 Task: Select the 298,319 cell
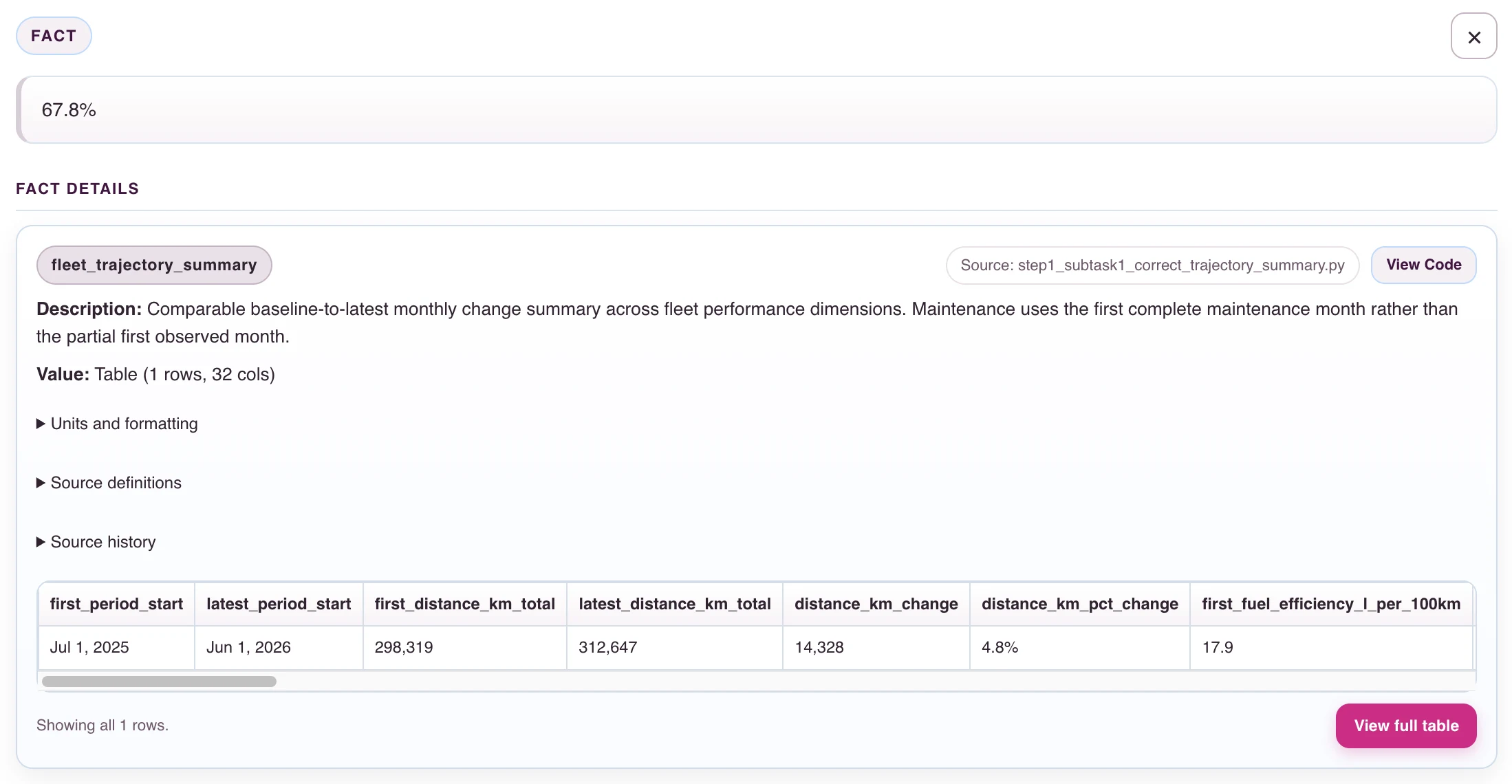[465, 647]
